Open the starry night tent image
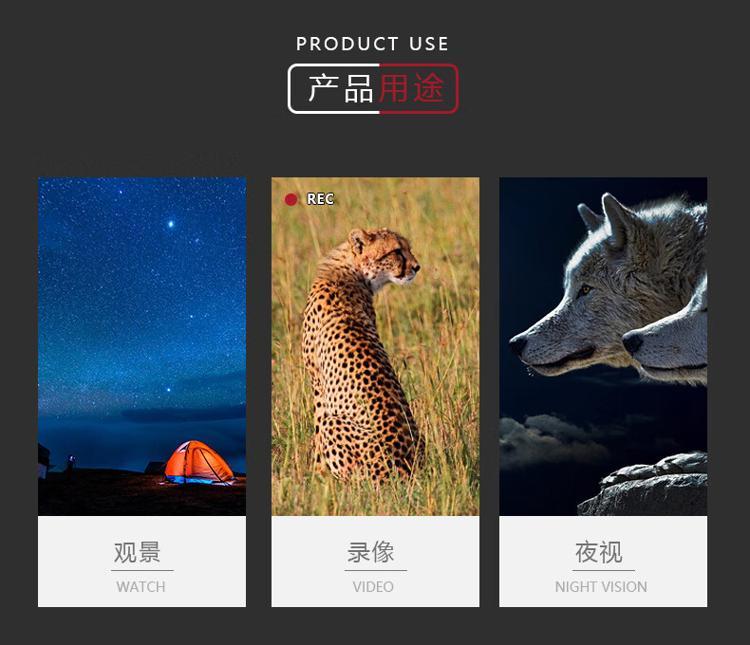The width and height of the screenshot is (750, 645). [x=142, y=346]
